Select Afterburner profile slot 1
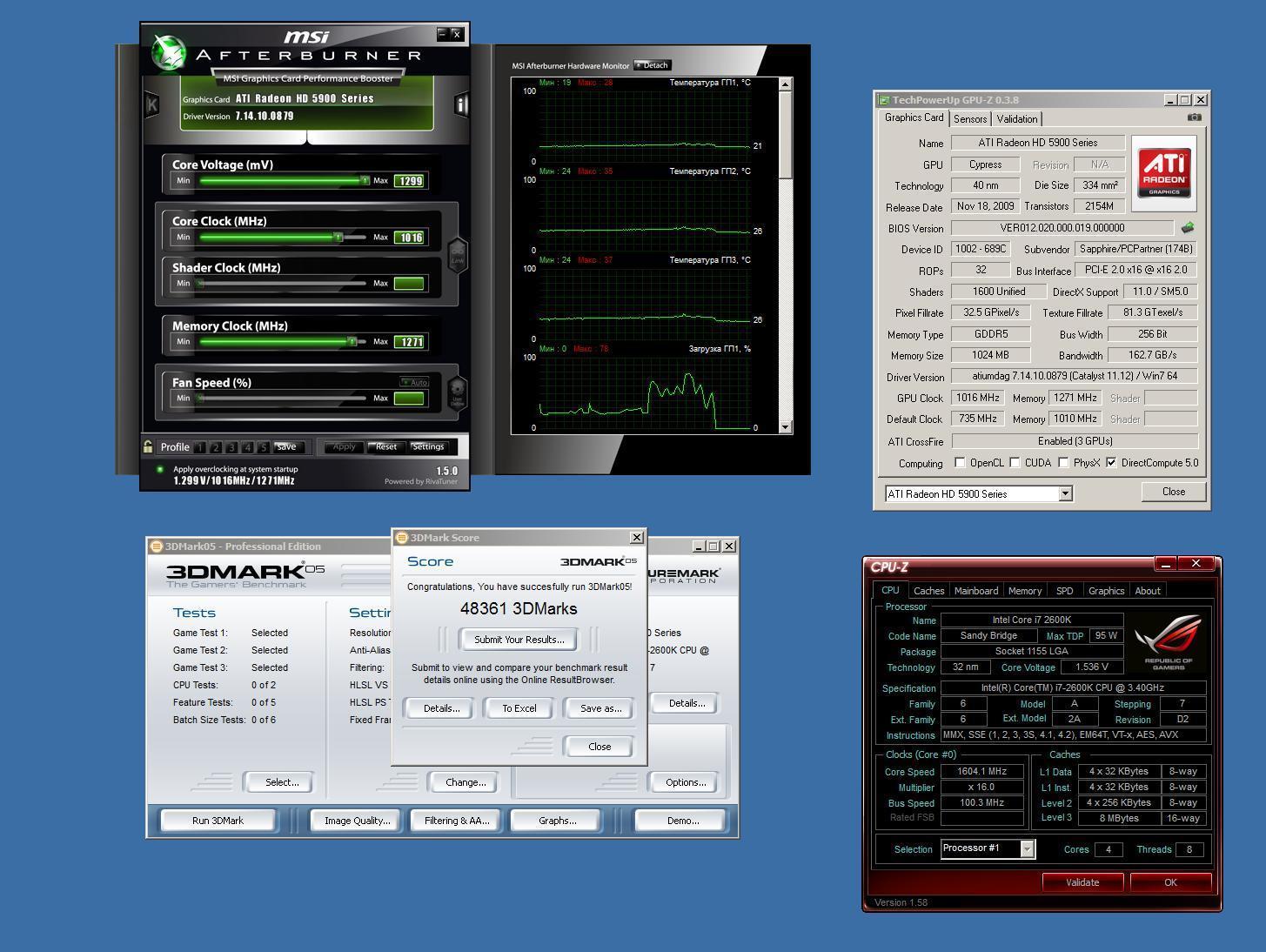This screenshot has height=952, width=1266. (x=200, y=447)
